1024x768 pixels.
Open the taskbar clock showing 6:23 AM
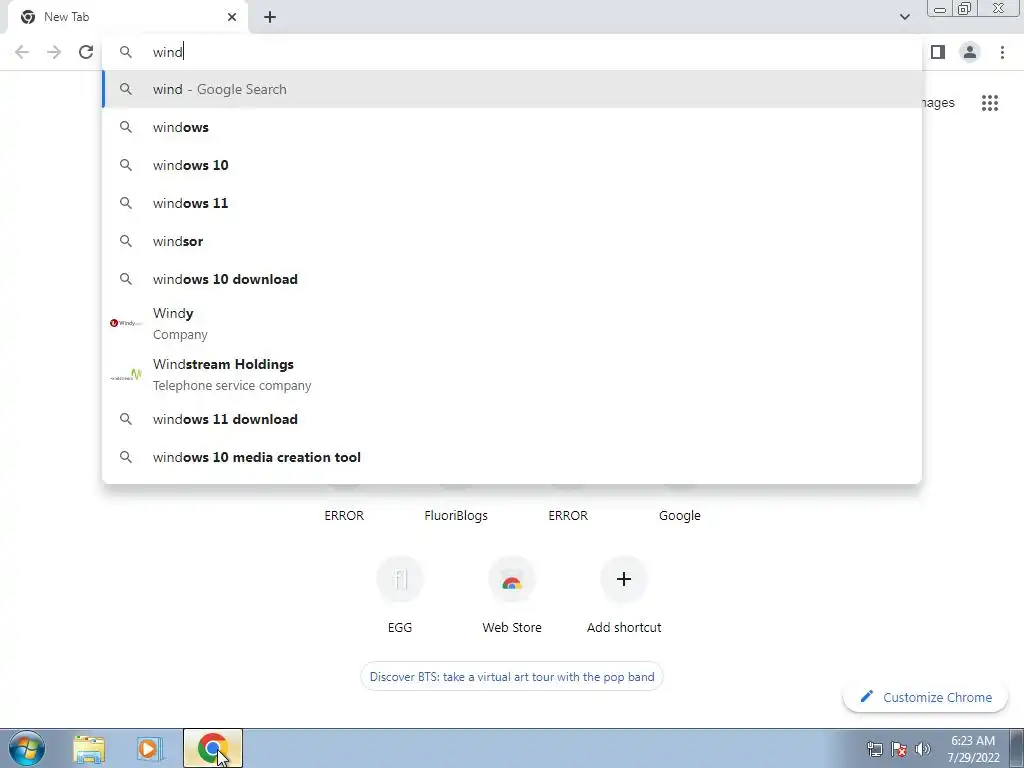973,749
